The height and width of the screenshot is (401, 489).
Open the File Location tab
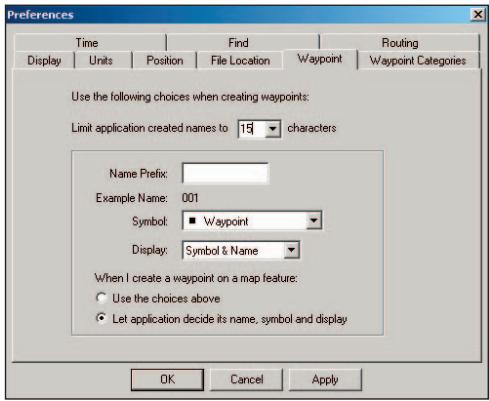240,60
